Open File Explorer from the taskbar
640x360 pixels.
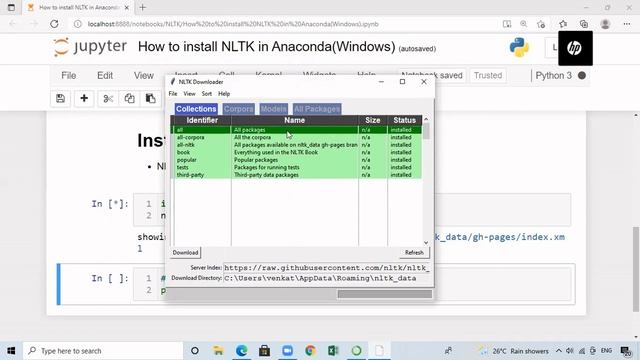tap(218, 351)
